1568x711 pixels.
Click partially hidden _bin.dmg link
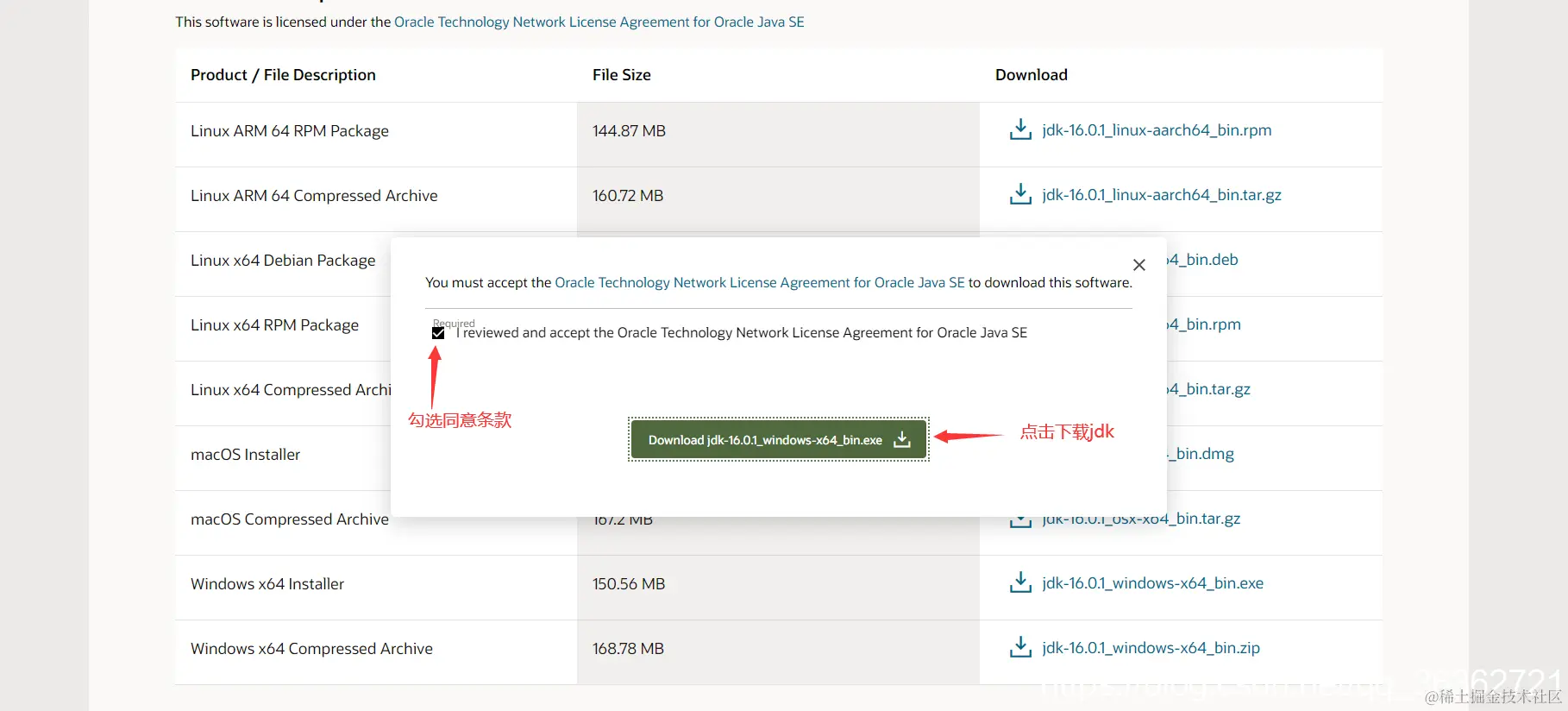click(1201, 454)
